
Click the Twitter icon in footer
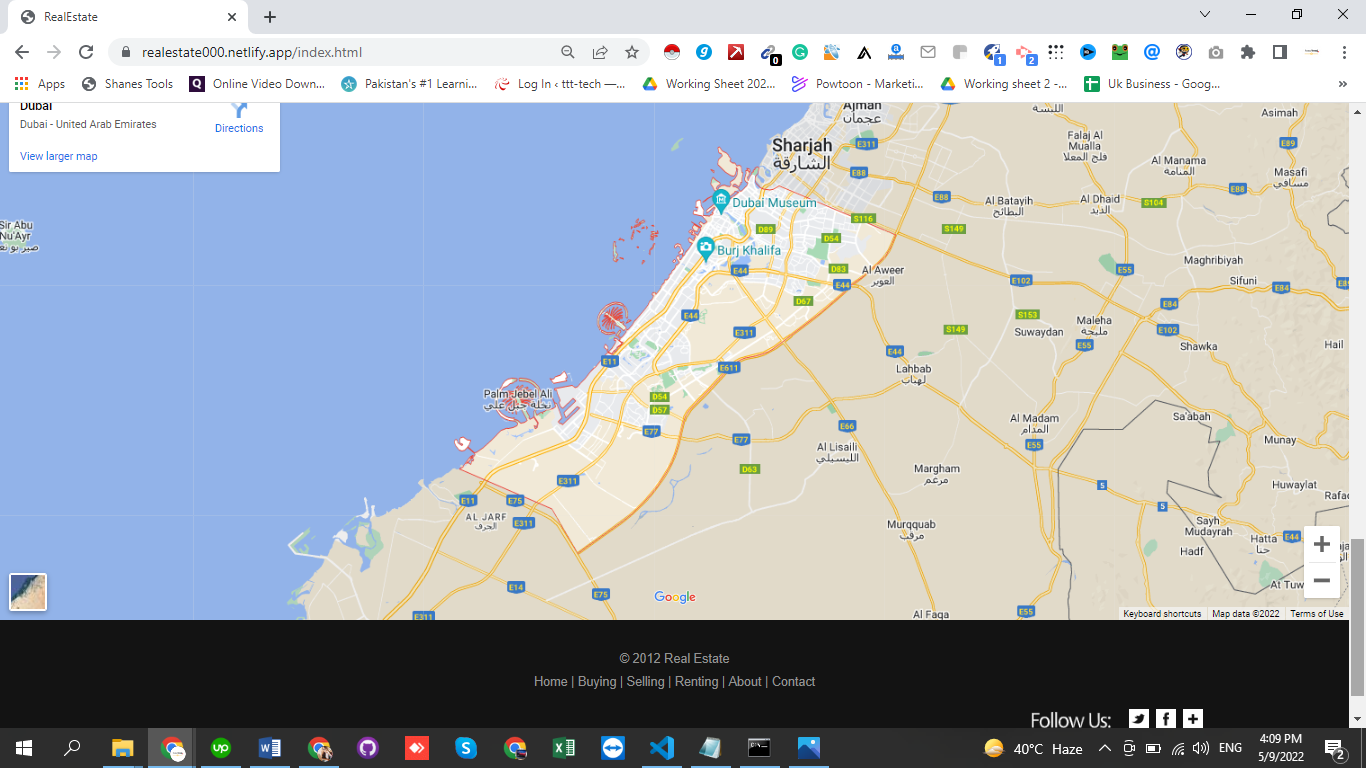pyautogui.click(x=1139, y=718)
